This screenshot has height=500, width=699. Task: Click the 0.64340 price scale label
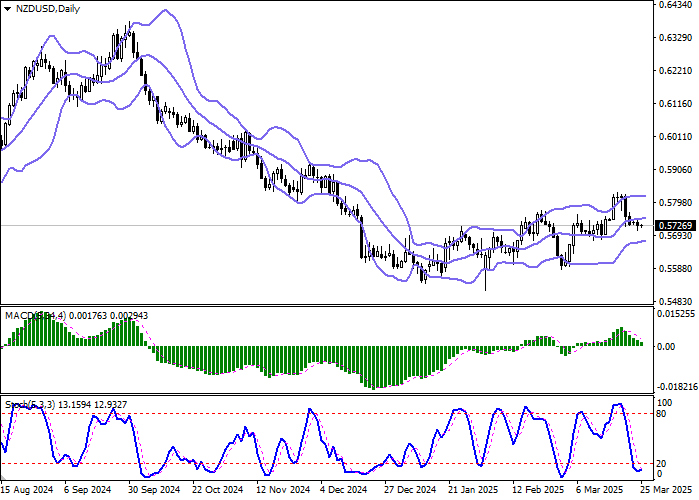tap(670, 6)
